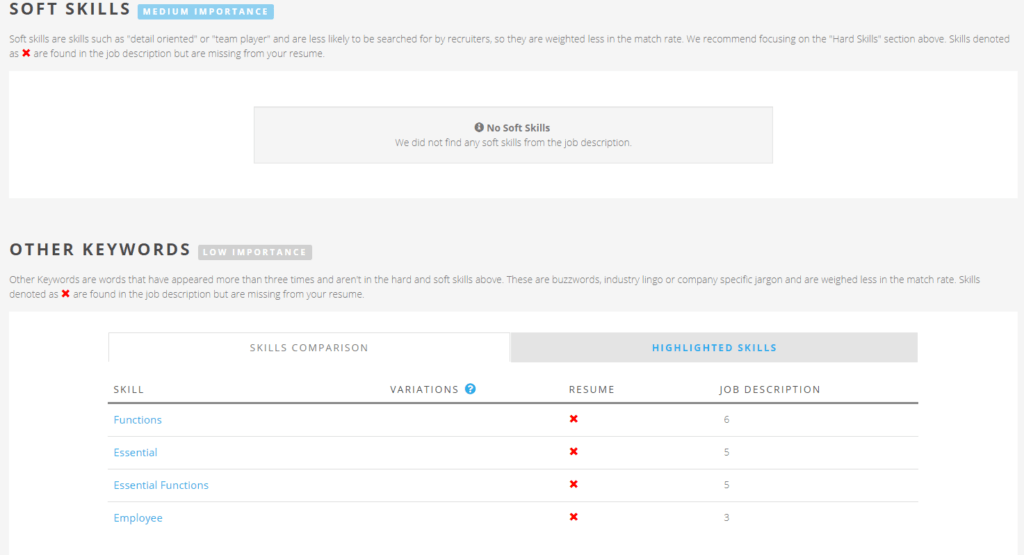Open the Essential skill link
This screenshot has width=1024, height=555.
[x=135, y=452]
